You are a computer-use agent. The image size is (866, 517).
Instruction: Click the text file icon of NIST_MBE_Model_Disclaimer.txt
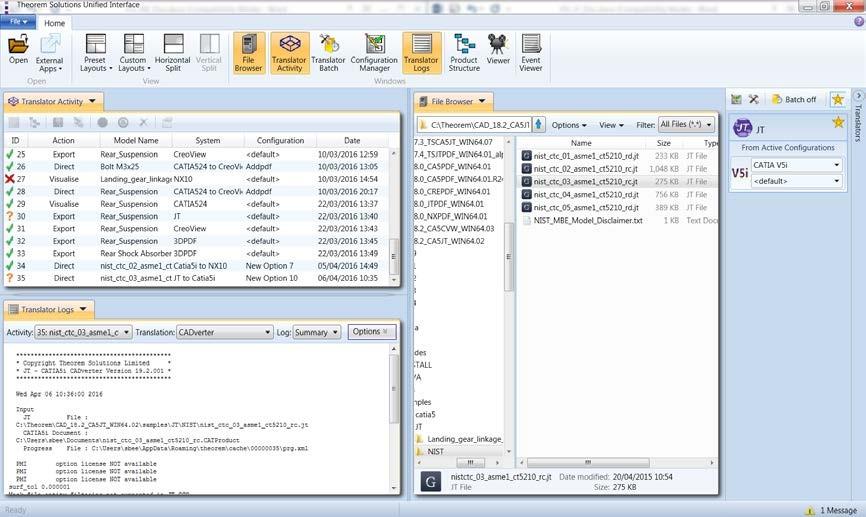pos(526,220)
